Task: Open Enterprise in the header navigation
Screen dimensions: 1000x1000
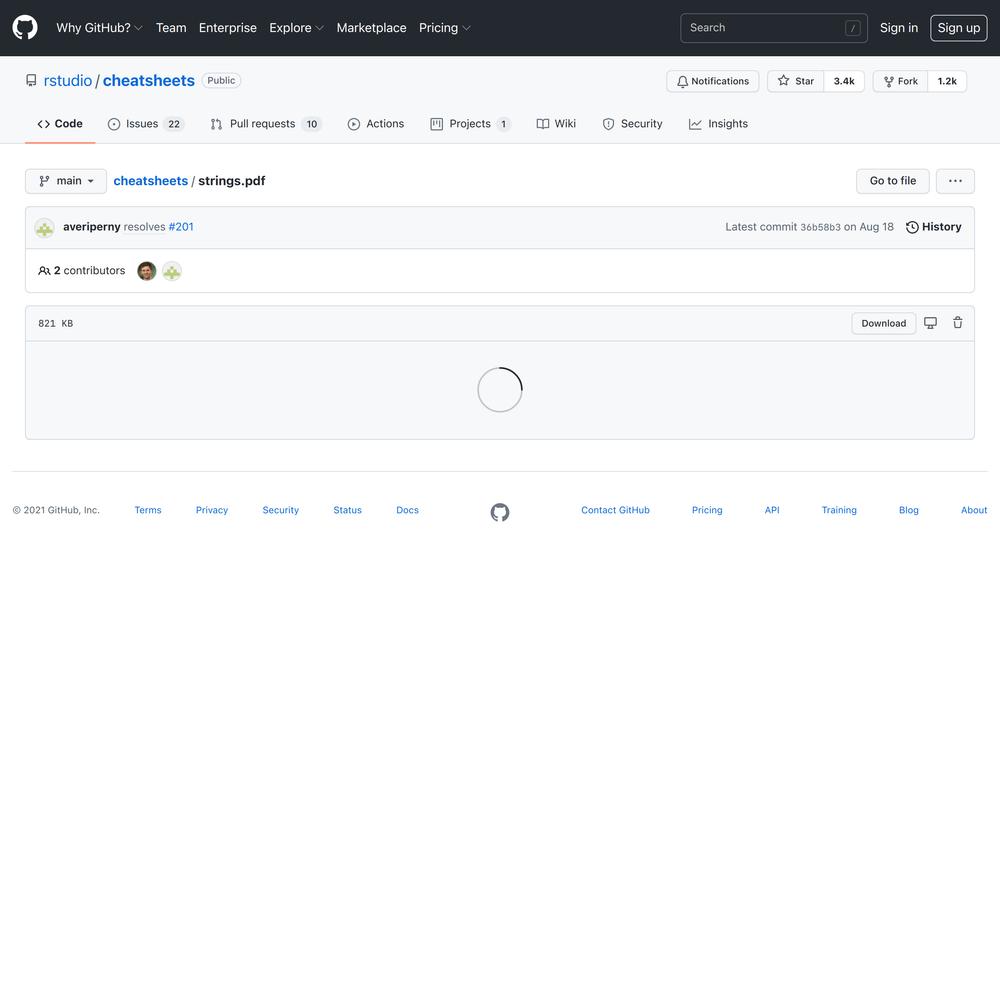Action: pyautogui.click(x=228, y=28)
